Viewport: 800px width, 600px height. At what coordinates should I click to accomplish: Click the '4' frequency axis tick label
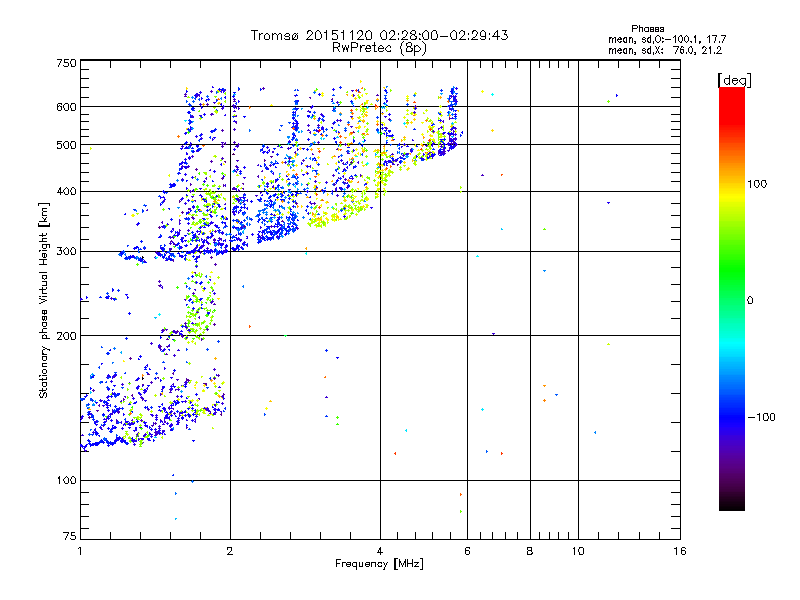coord(380,551)
